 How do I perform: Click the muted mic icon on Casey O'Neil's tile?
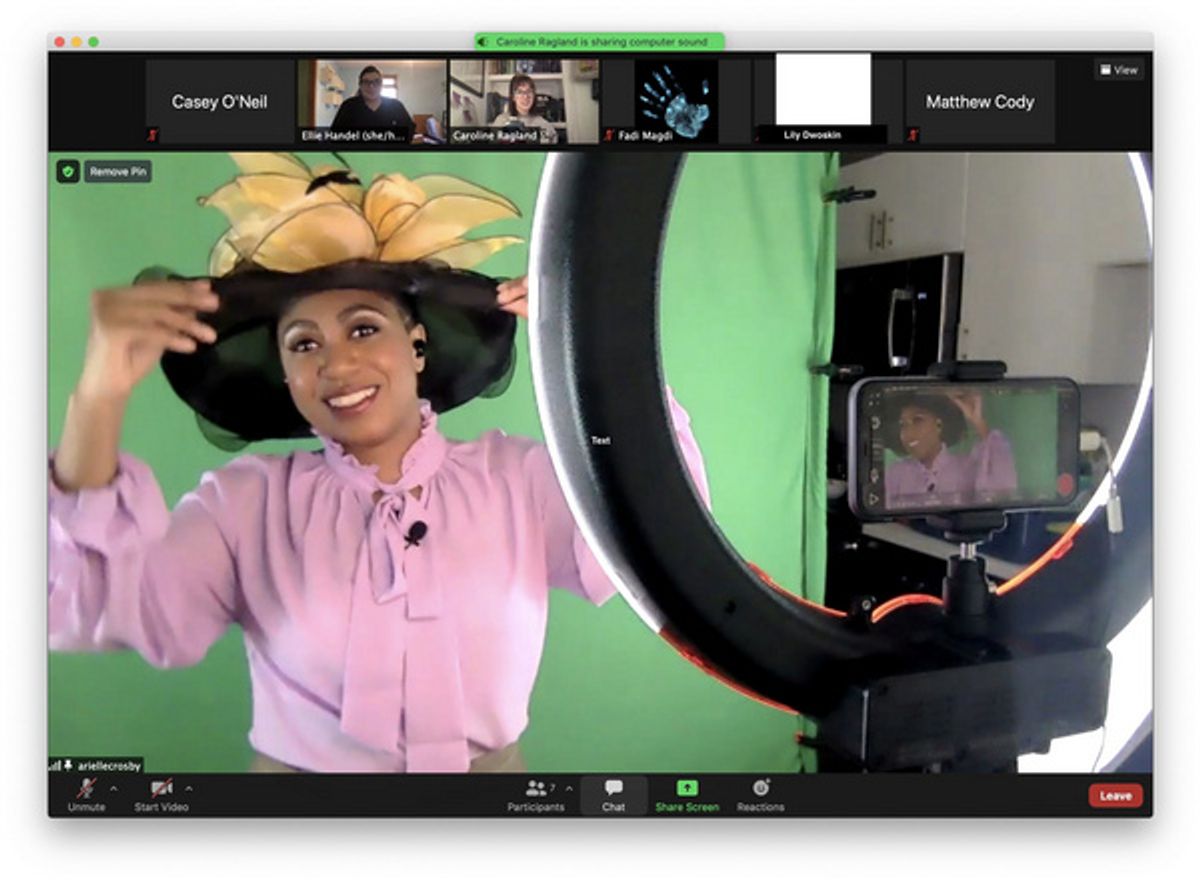[x=152, y=135]
